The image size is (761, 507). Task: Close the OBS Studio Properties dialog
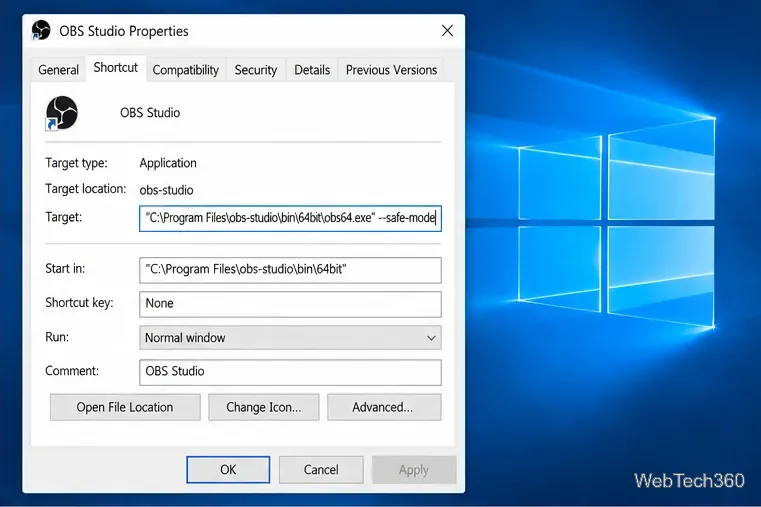447,31
